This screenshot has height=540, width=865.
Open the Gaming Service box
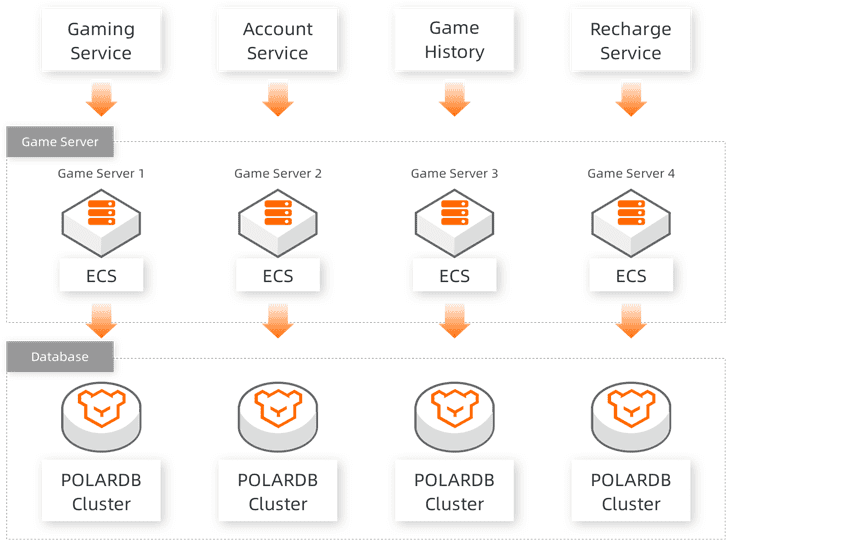[102, 40]
